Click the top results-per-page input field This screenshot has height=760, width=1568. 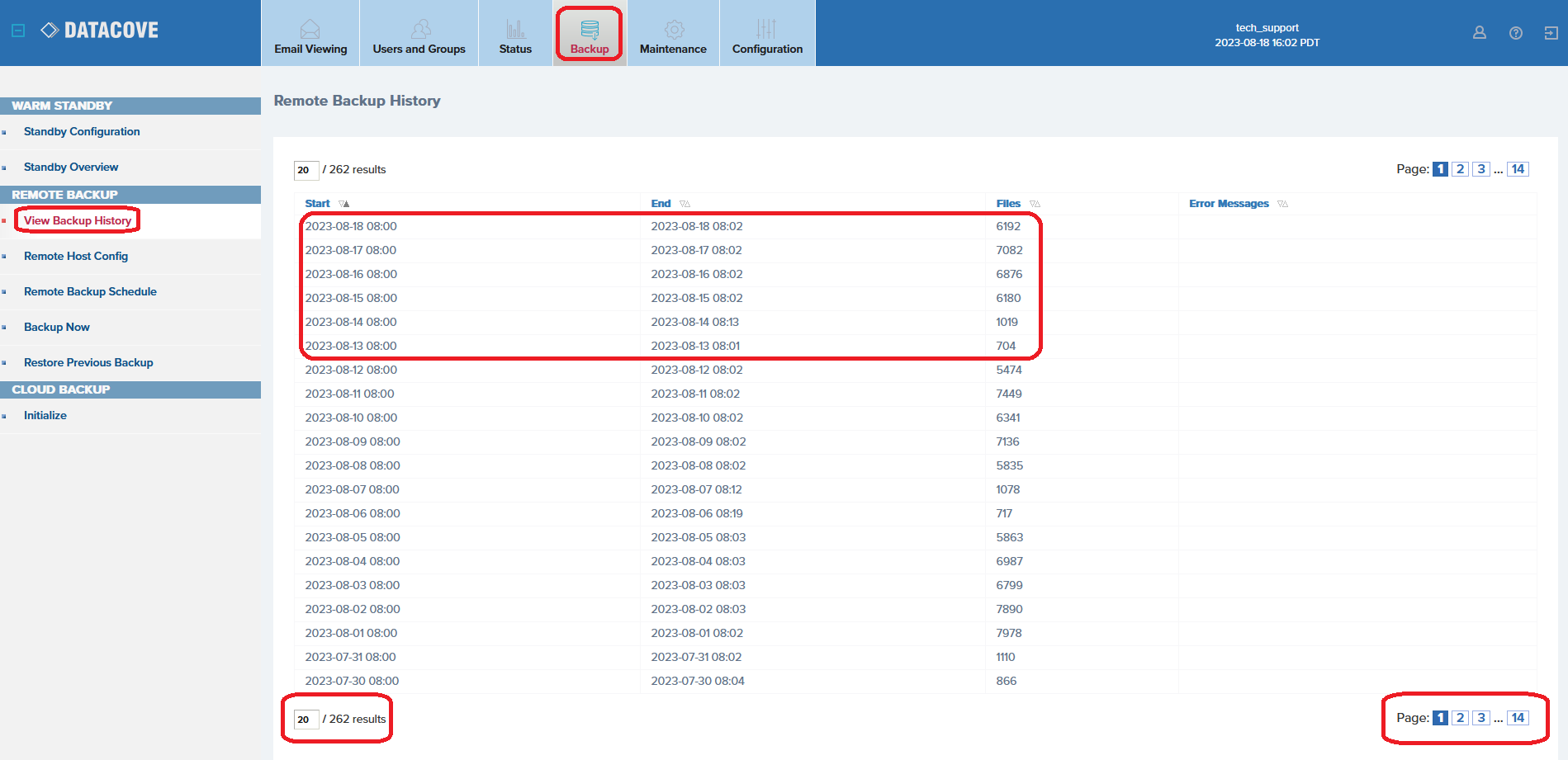[x=305, y=170]
